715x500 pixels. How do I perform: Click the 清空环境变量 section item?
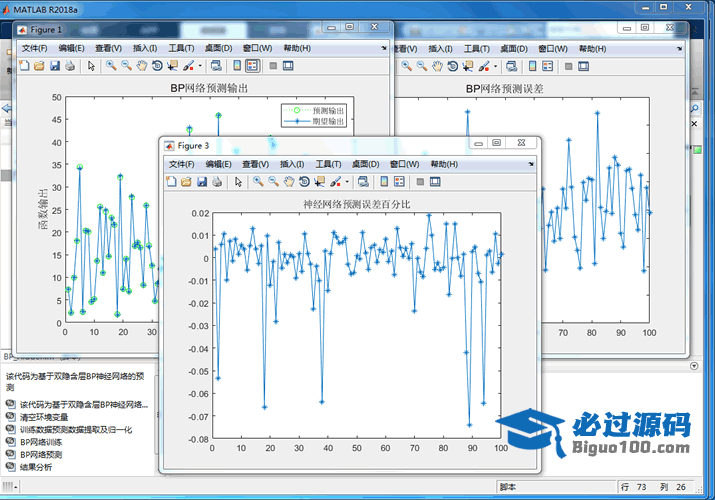coord(45,417)
